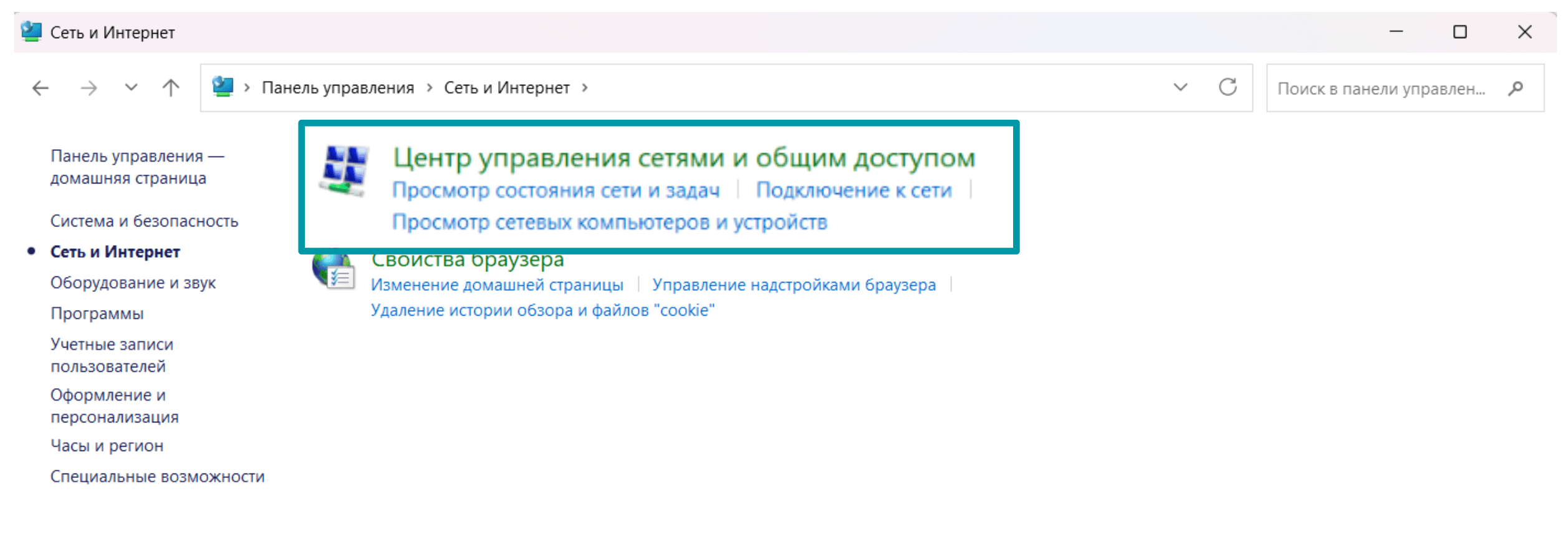Select Панель управления in breadcrumb

pos(337,88)
